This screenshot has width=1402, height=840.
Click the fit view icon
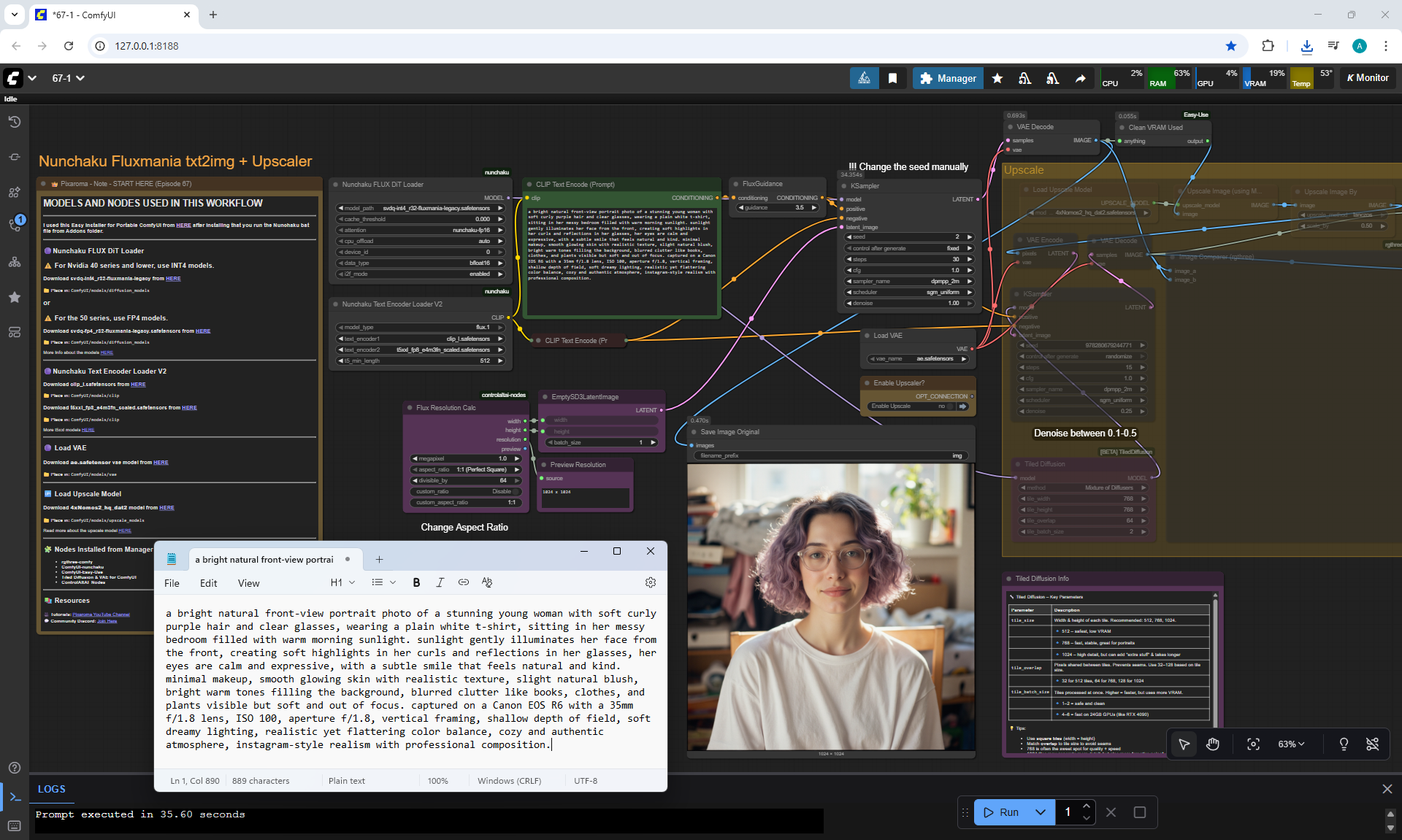point(1253,744)
